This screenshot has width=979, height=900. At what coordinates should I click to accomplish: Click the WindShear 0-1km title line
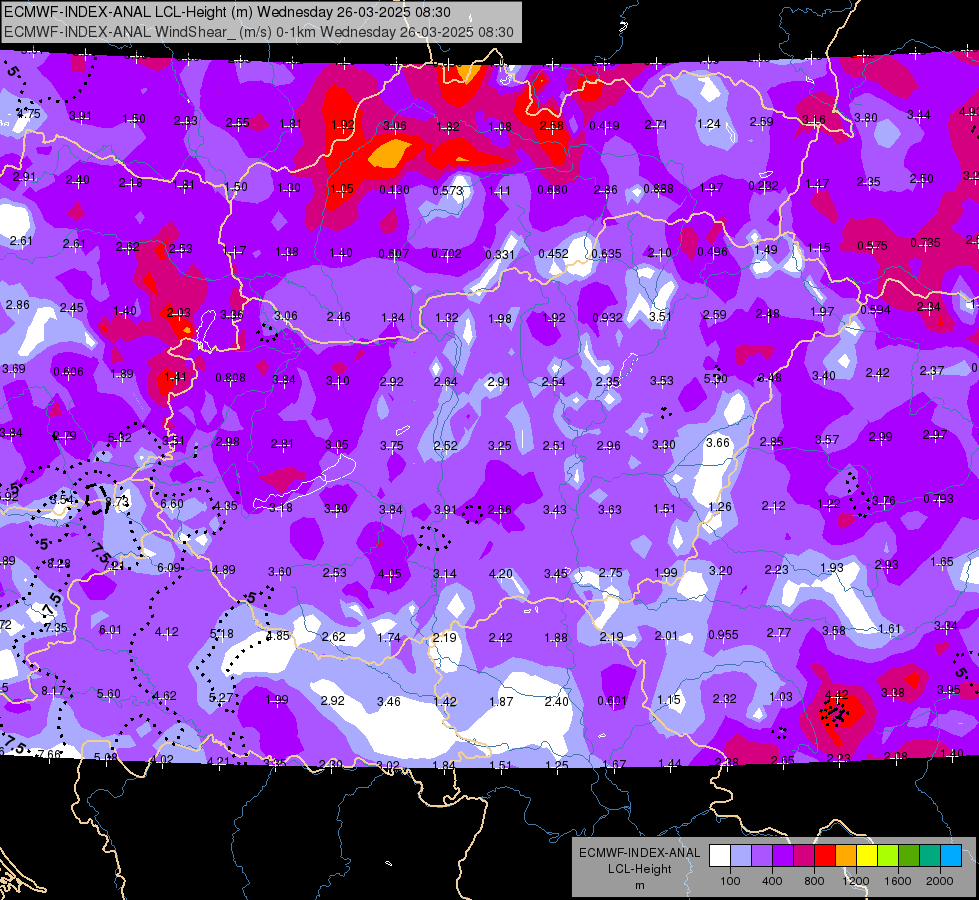258,32
